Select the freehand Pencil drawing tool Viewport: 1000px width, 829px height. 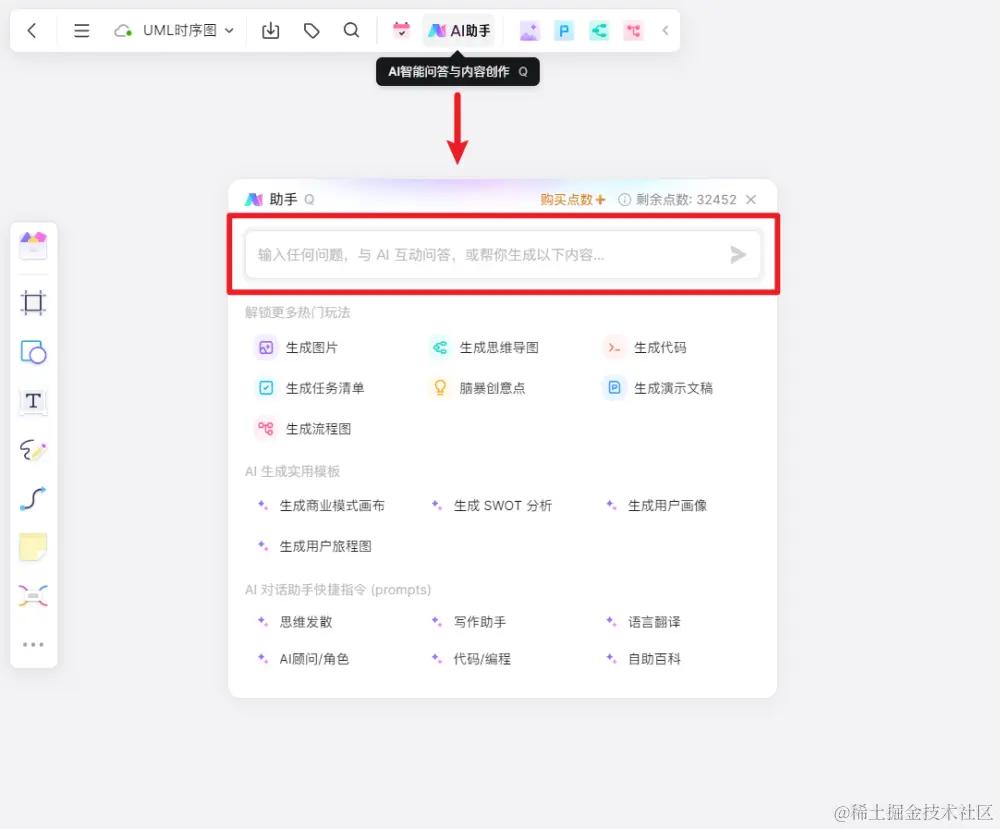[33, 450]
